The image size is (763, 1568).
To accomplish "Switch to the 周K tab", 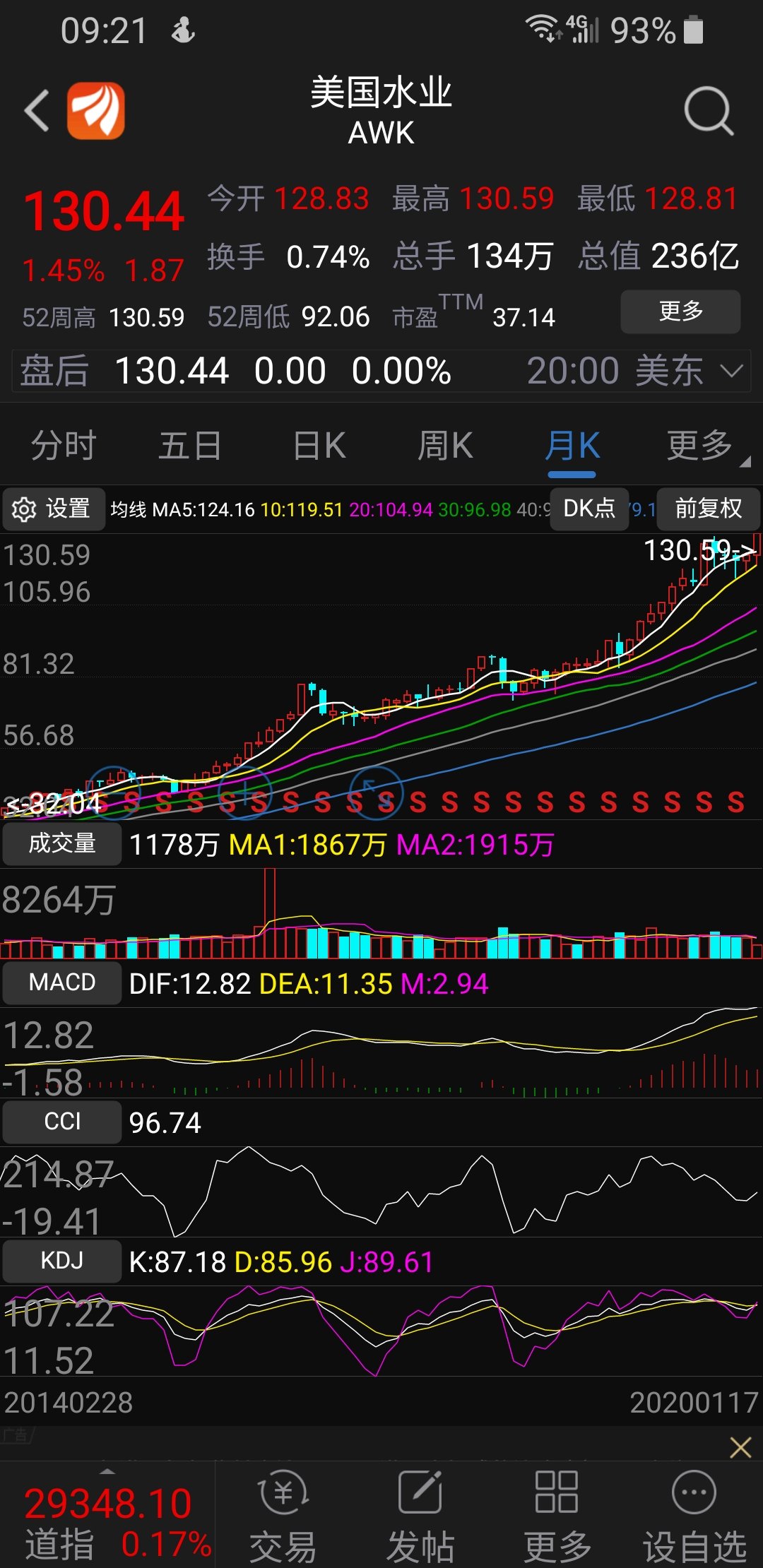I will tap(445, 446).
